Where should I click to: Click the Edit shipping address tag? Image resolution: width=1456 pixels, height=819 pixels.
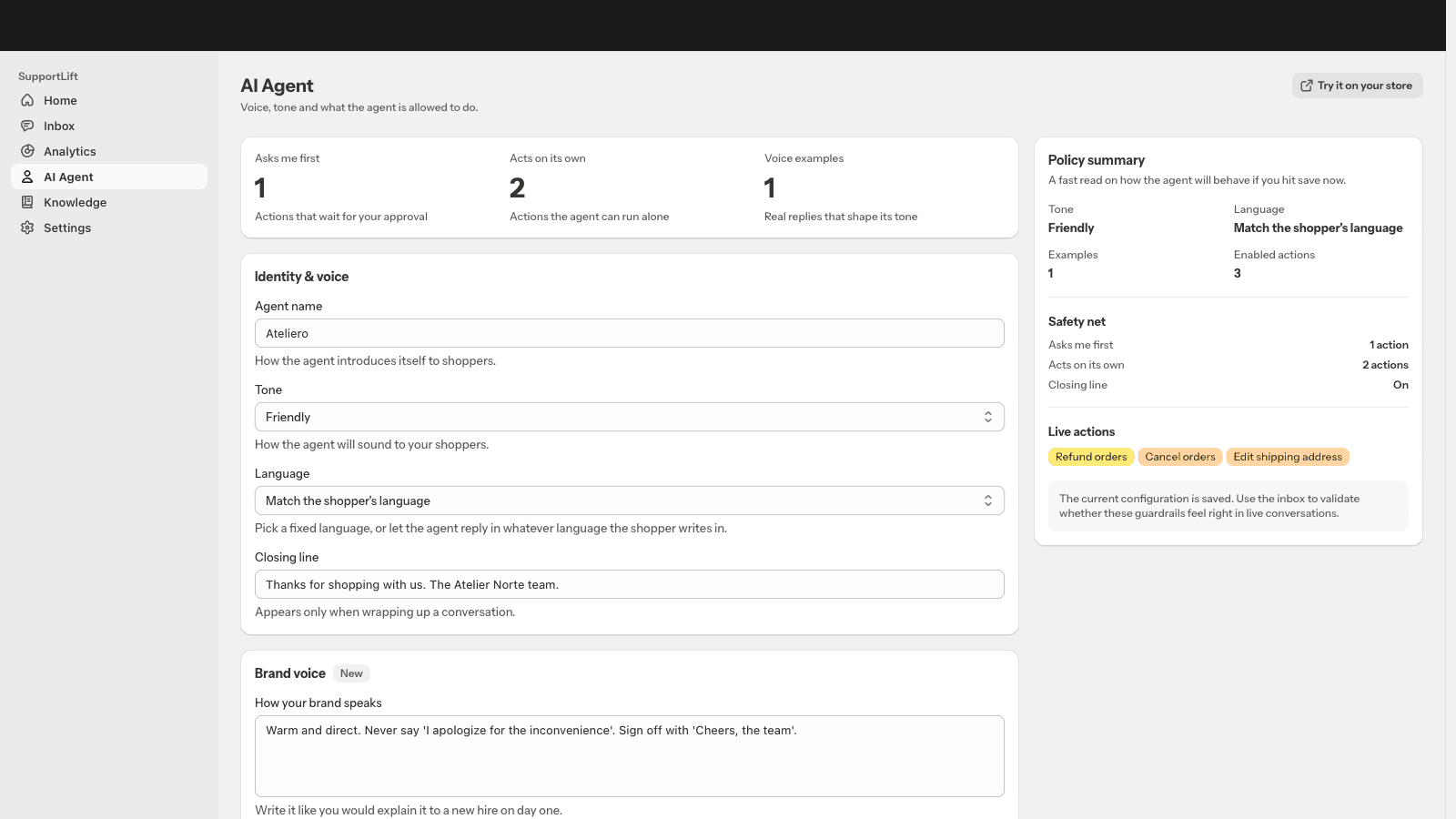(x=1288, y=457)
